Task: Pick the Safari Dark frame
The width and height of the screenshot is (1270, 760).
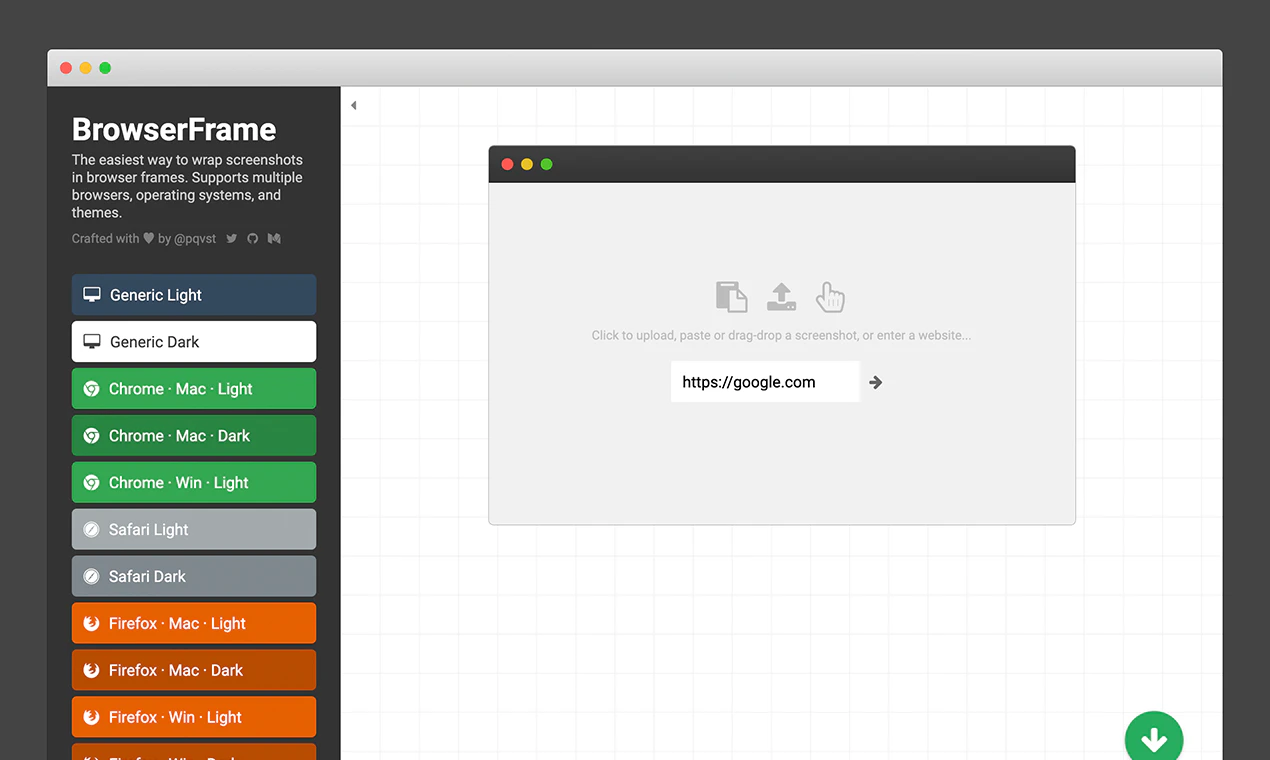Action: click(194, 577)
